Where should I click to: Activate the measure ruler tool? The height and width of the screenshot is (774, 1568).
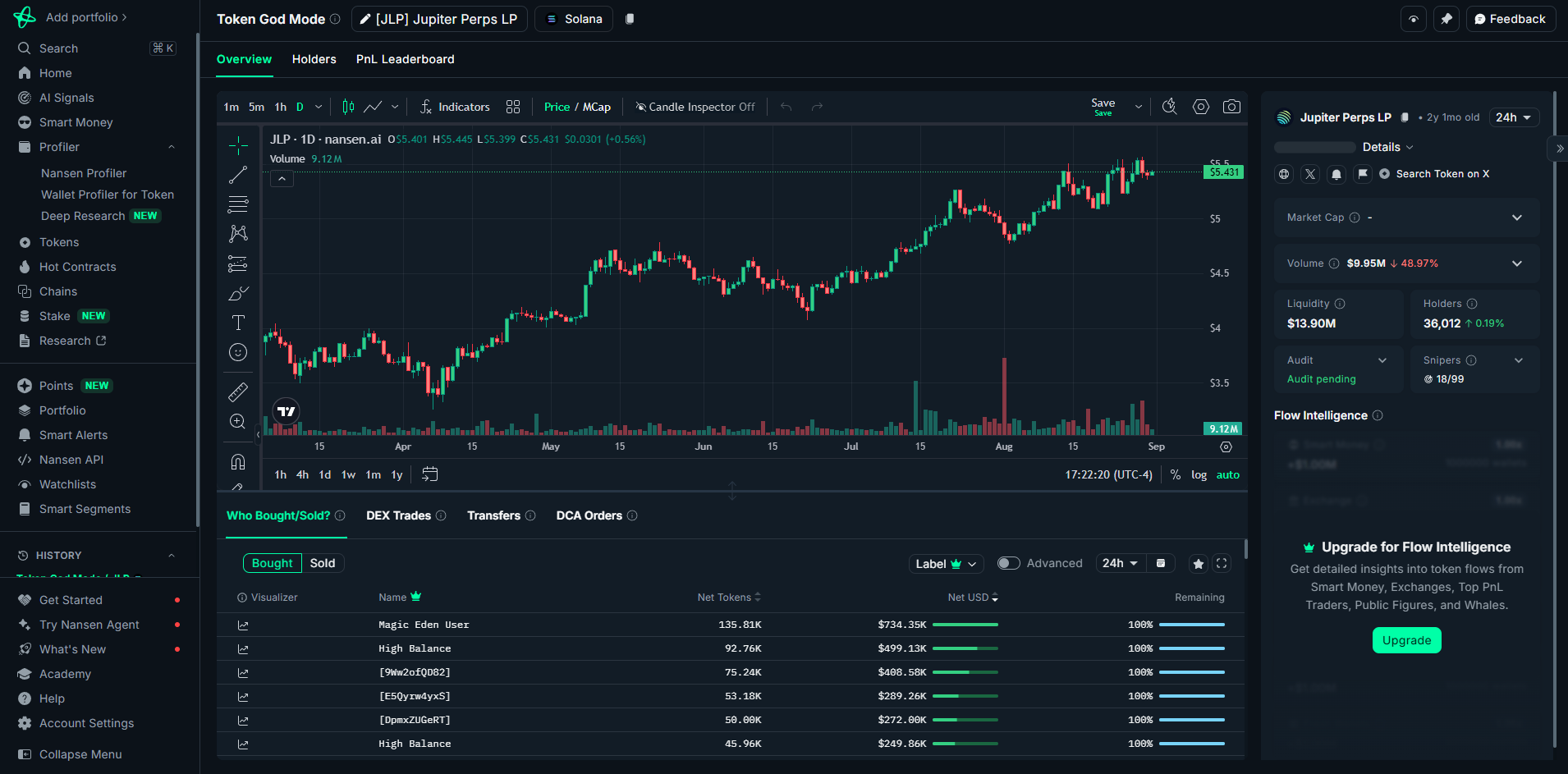coord(237,392)
